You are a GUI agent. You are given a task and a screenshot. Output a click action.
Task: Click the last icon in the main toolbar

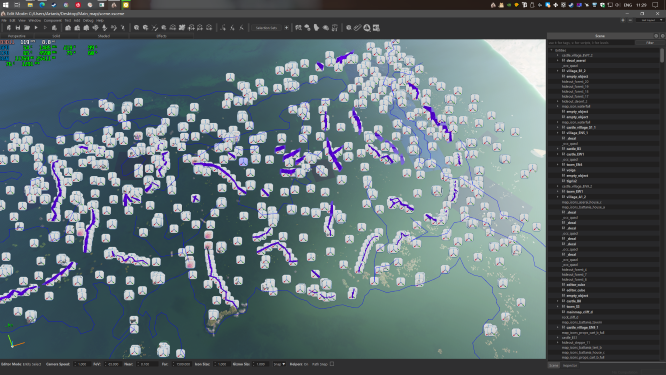(376, 28)
